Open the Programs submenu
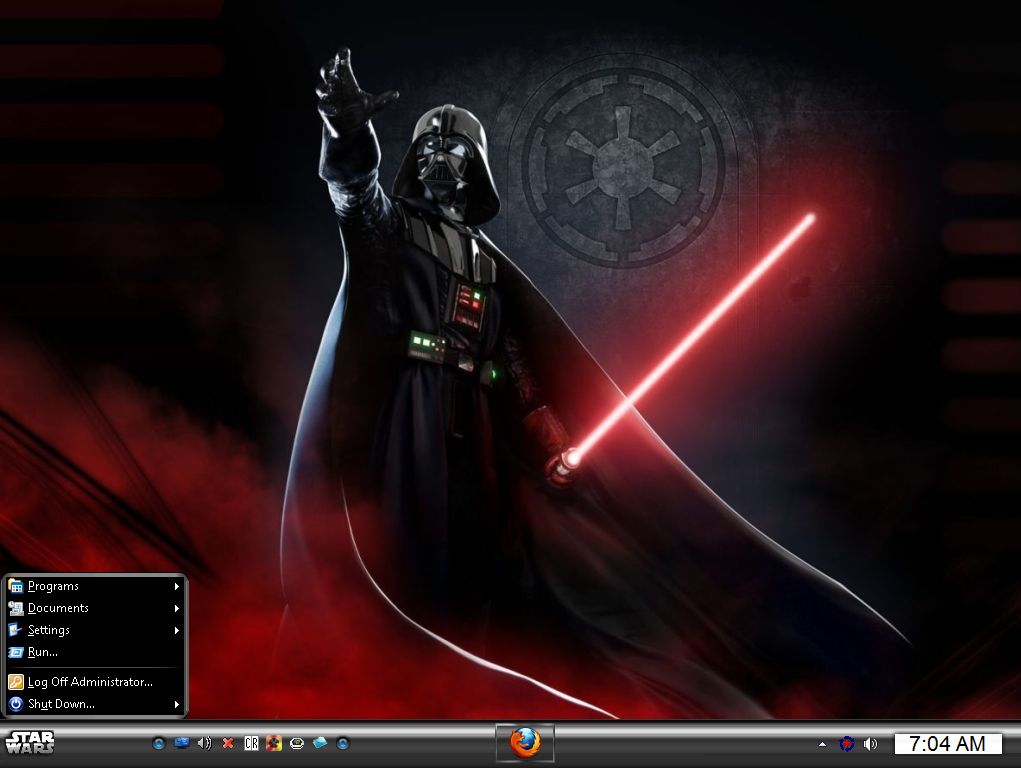 [94, 586]
